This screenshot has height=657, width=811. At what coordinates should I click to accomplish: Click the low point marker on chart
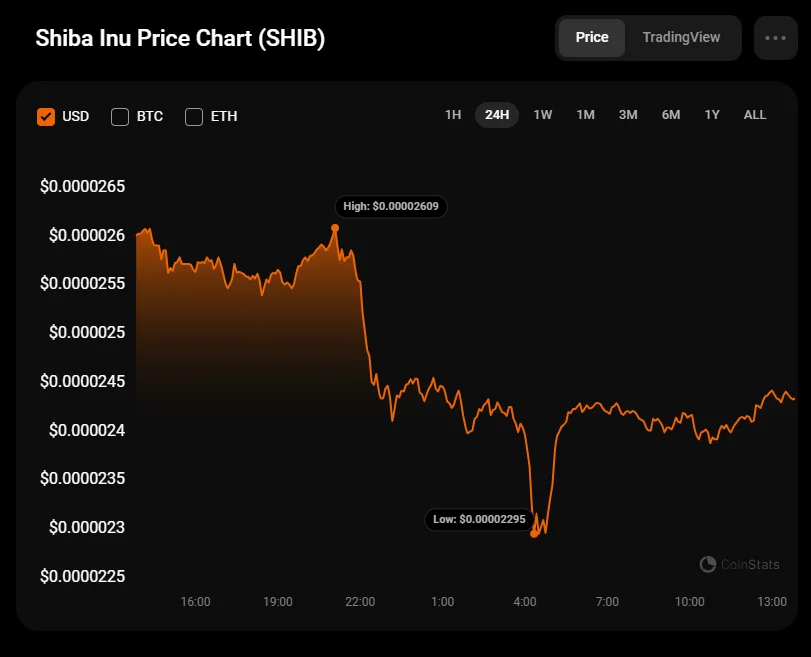coord(535,533)
